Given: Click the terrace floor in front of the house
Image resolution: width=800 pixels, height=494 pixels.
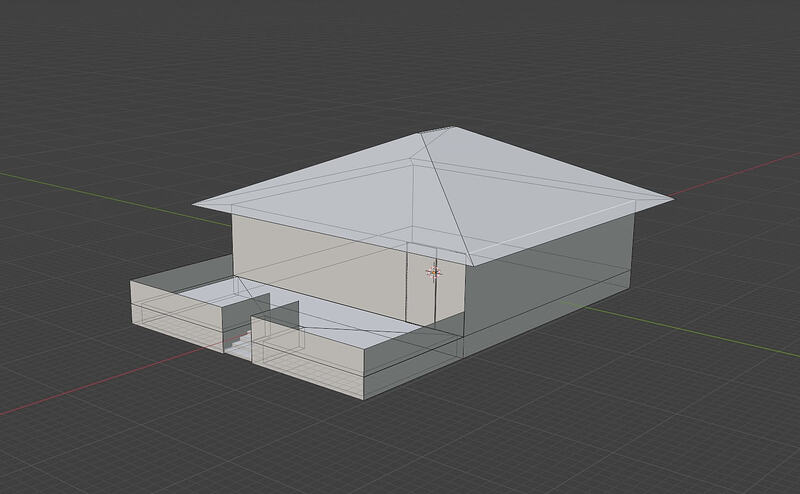Looking at the screenshot, I should [327, 312].
